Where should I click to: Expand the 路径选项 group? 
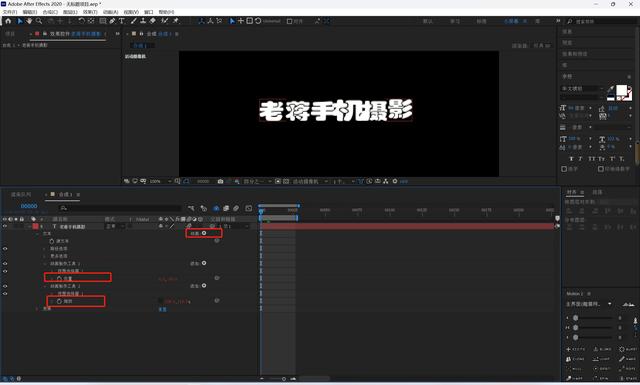[44, 249]
